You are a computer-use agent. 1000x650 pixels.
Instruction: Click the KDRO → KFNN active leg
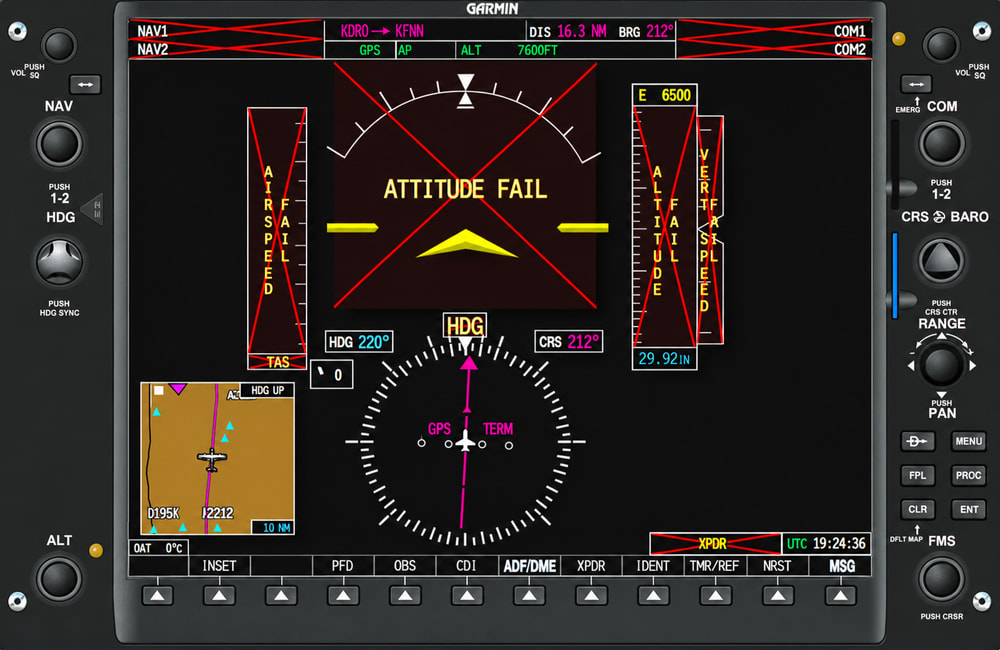pos(382,31)
